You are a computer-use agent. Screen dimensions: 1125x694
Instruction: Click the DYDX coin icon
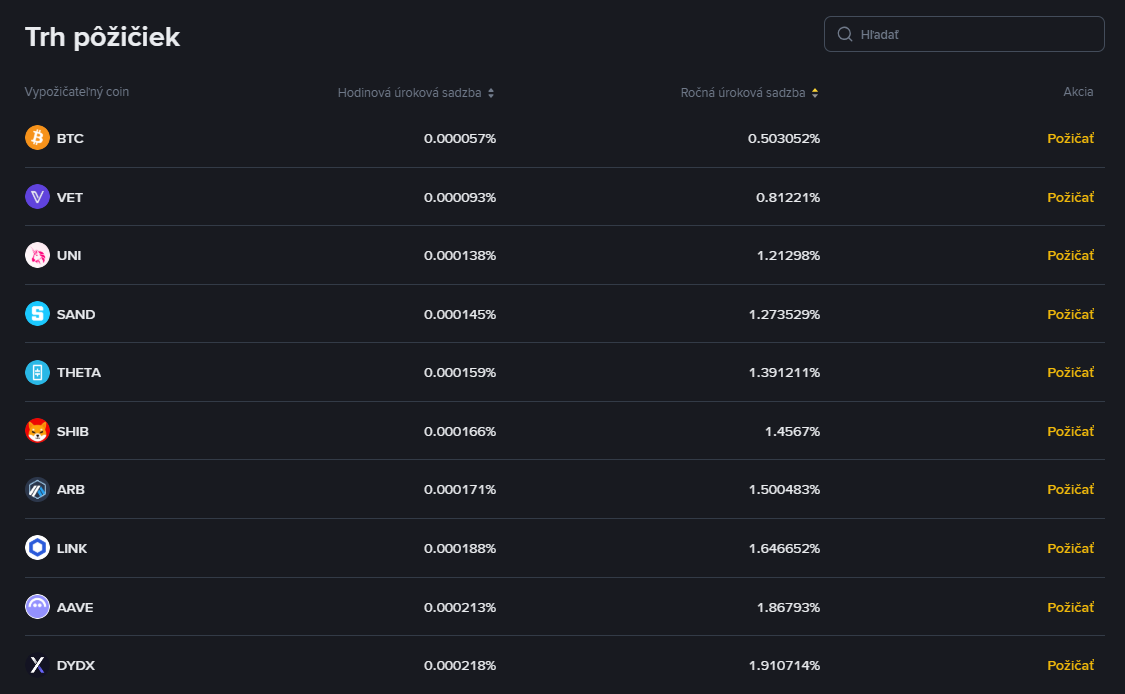click(37, 665)
